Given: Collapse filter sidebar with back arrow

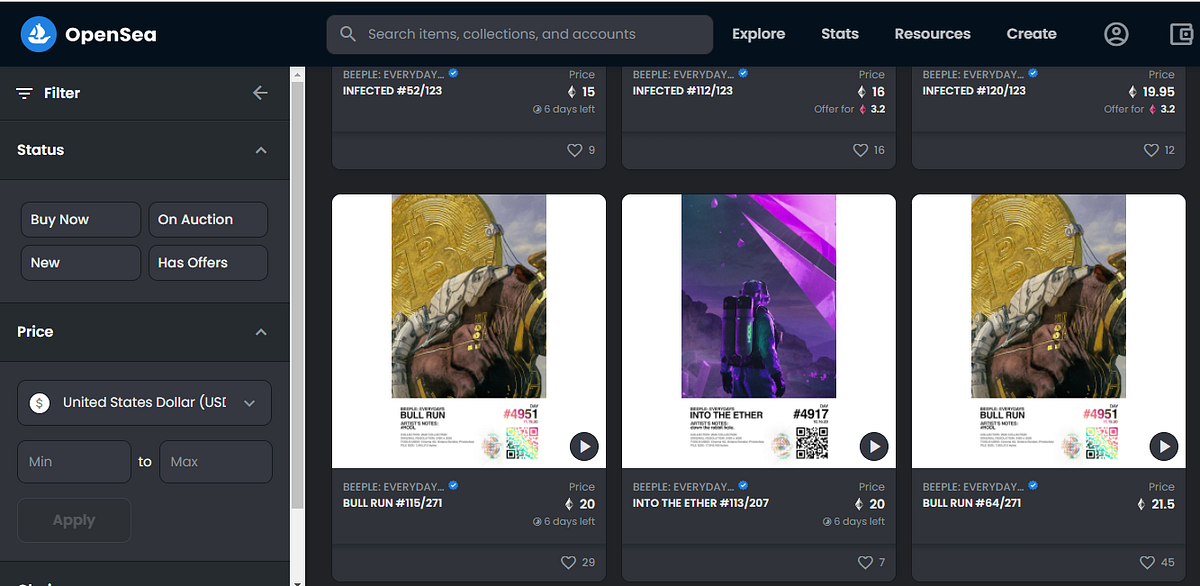Looking at the screenshot, I should [x=260, y=93].
